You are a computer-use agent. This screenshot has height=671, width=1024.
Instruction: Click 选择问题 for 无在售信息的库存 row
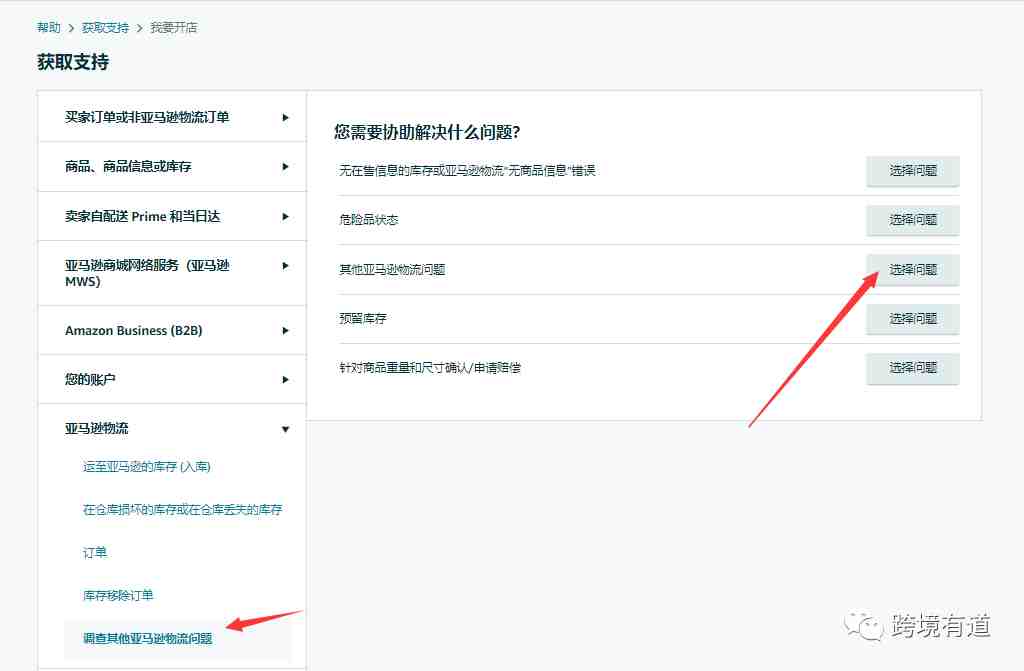[913, 171]
